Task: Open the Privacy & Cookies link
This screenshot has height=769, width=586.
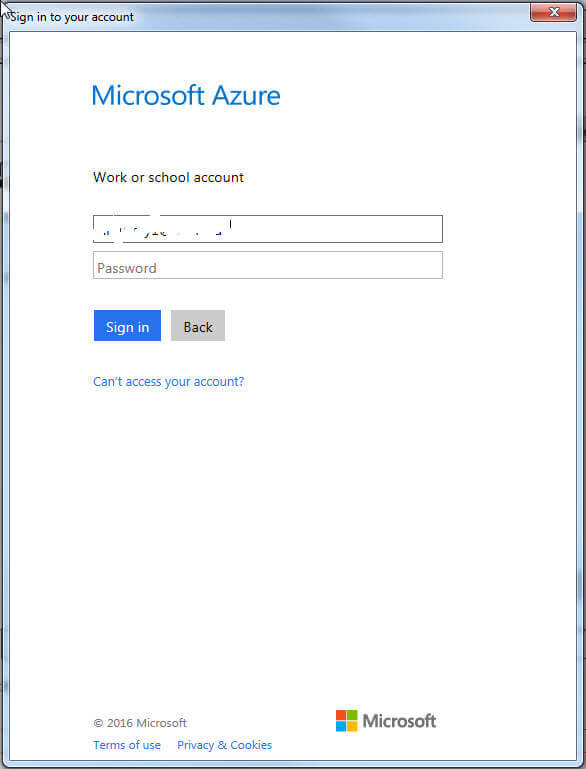Action: [x=225, y=745]
